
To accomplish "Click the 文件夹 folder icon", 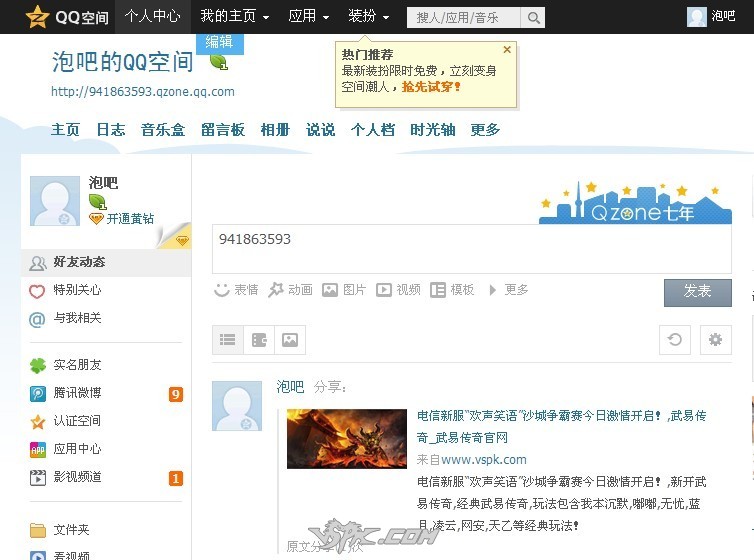I will [38, 530].
